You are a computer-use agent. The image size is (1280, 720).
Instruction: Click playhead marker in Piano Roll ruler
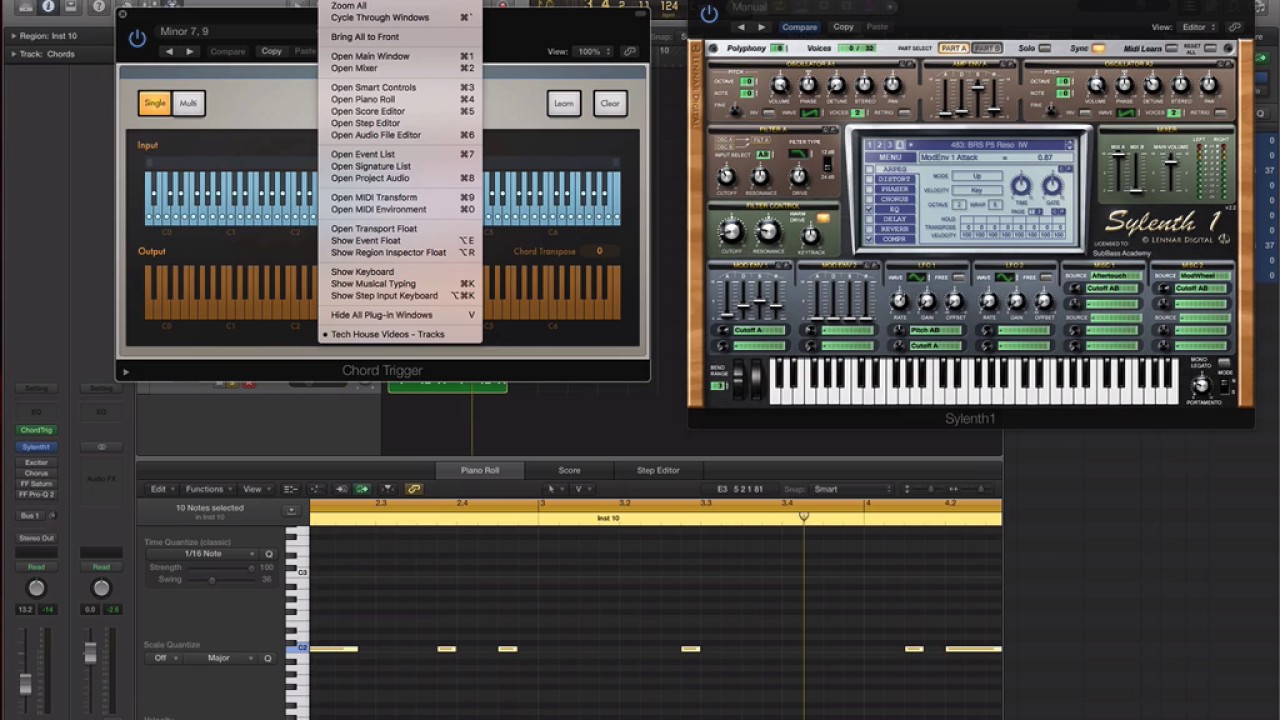pos(803,517)
